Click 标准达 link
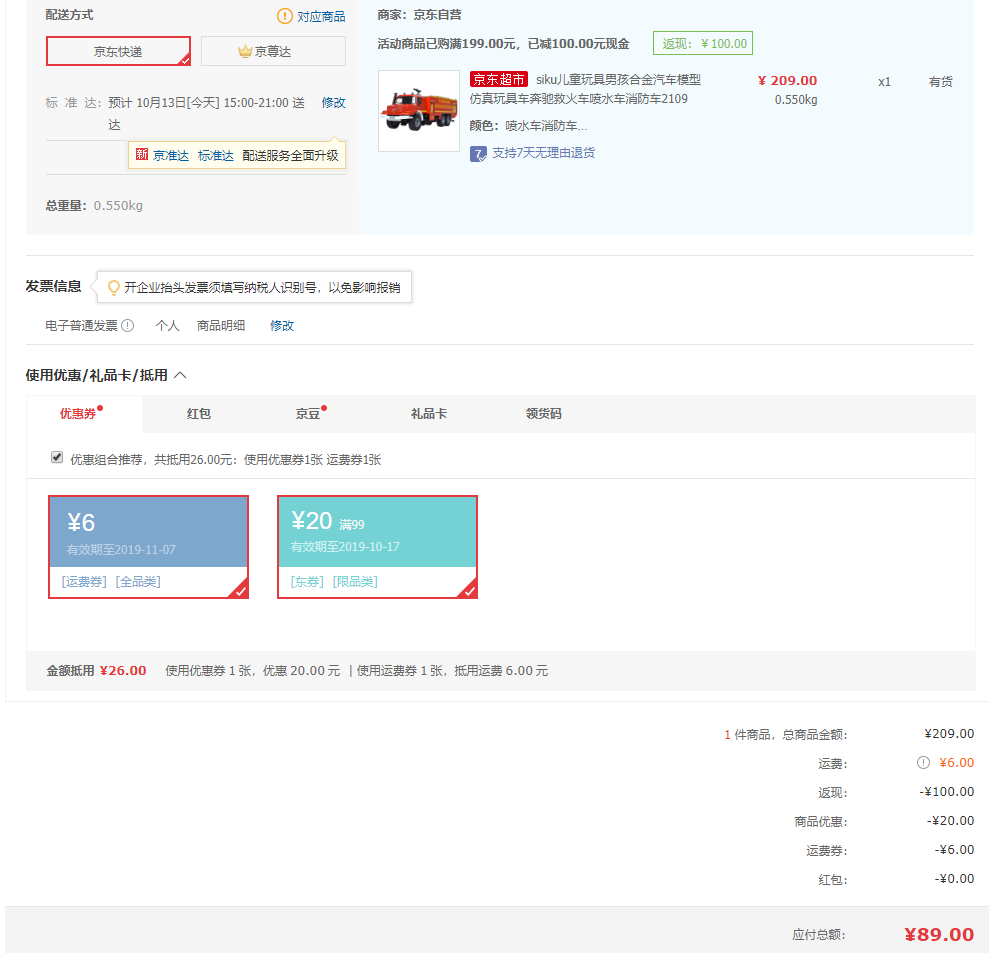Screen dimensions: 989x953 (216, 155)
